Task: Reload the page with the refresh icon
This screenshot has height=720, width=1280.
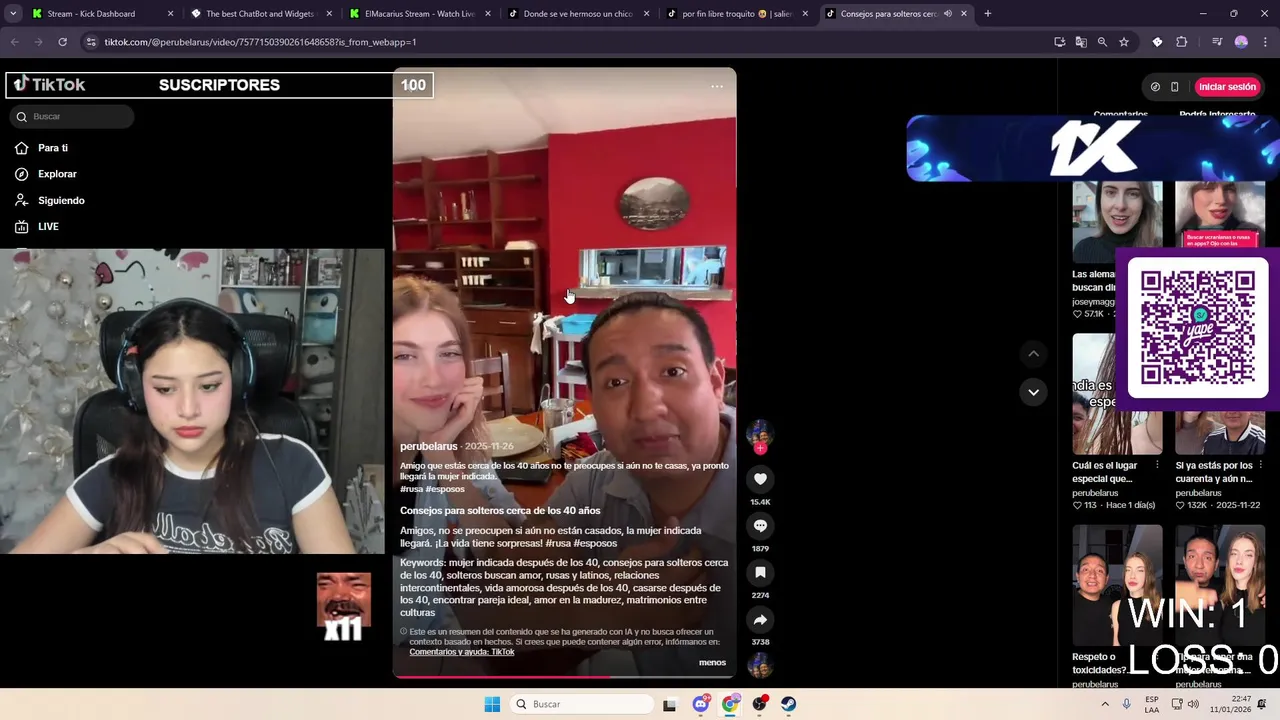Action: coord(62,42)
